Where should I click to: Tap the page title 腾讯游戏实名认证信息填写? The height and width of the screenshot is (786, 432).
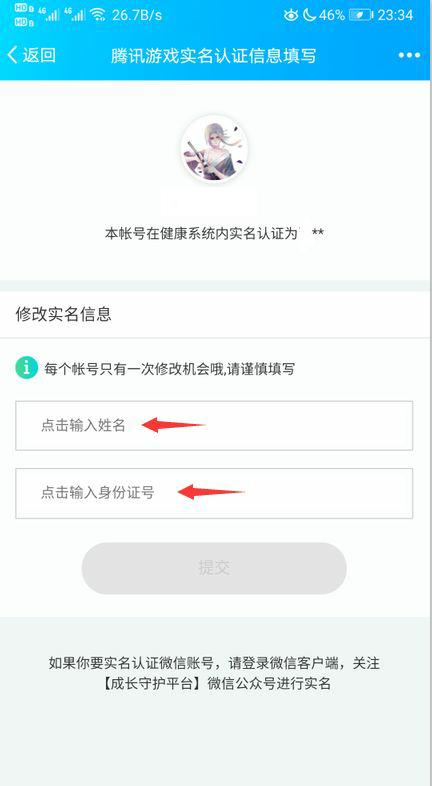(x=213, y=55)
